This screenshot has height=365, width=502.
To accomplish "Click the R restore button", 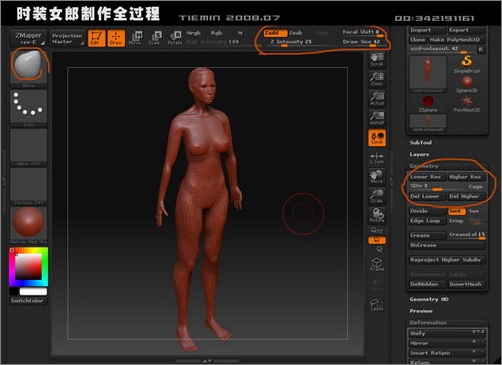I will 481,49.
